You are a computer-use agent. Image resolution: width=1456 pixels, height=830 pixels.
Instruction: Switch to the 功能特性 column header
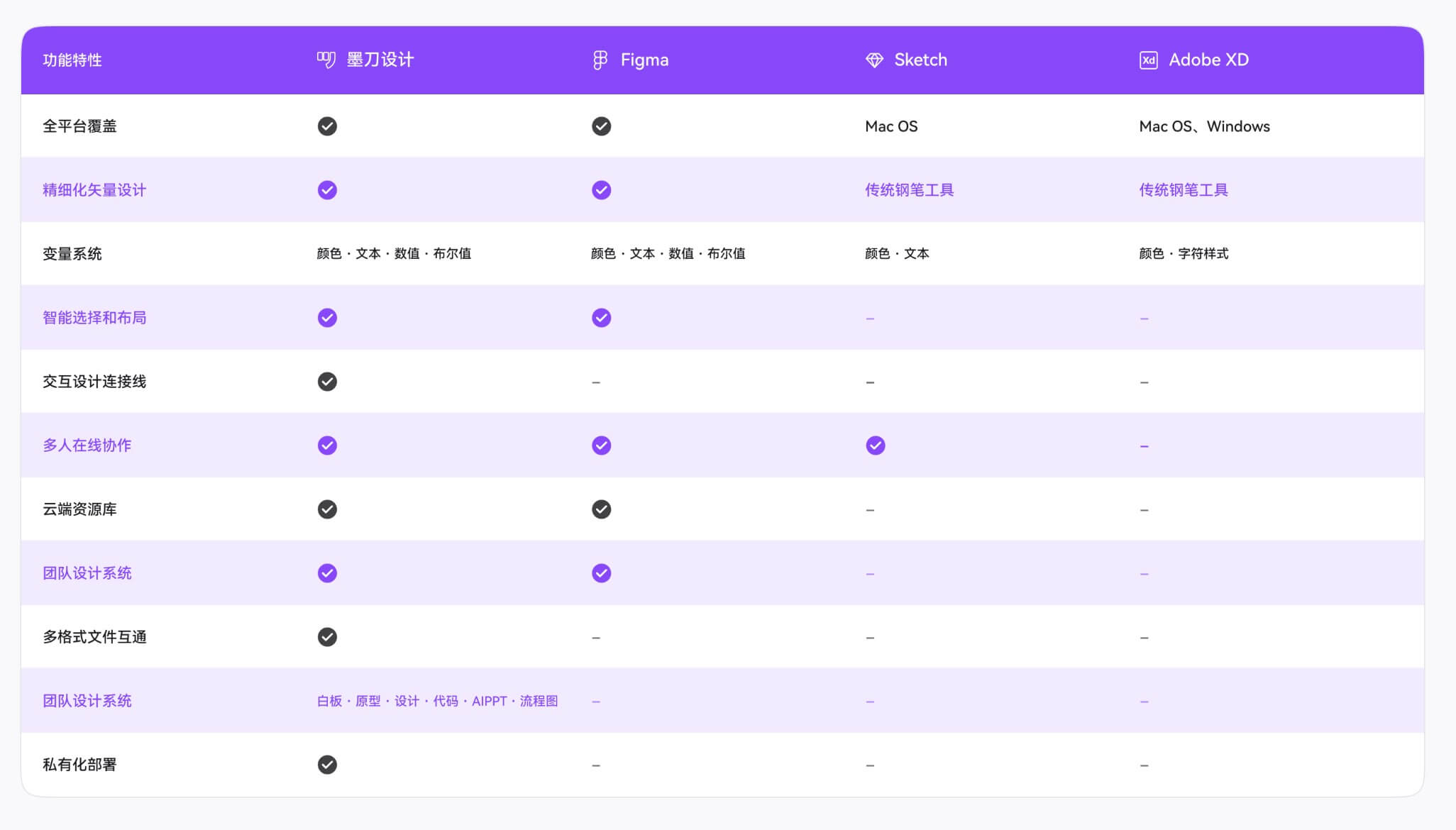[x=72, y=60]
